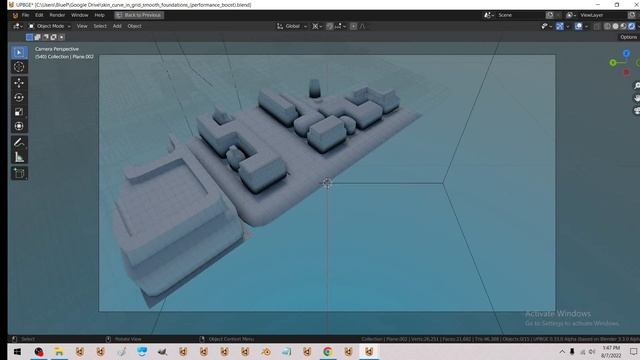Image resolution: width=640 pixels, height=360 pixels.
Task: Open the Window menu
Action: click(80, 15)
